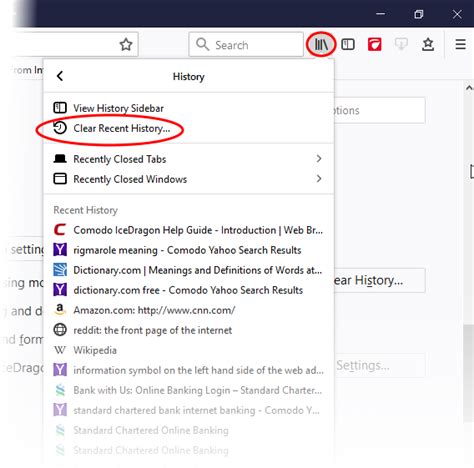Click the Amazon favicon in history list
The height and width of the screenshot is (468, 474).
(x=60, y=310)
